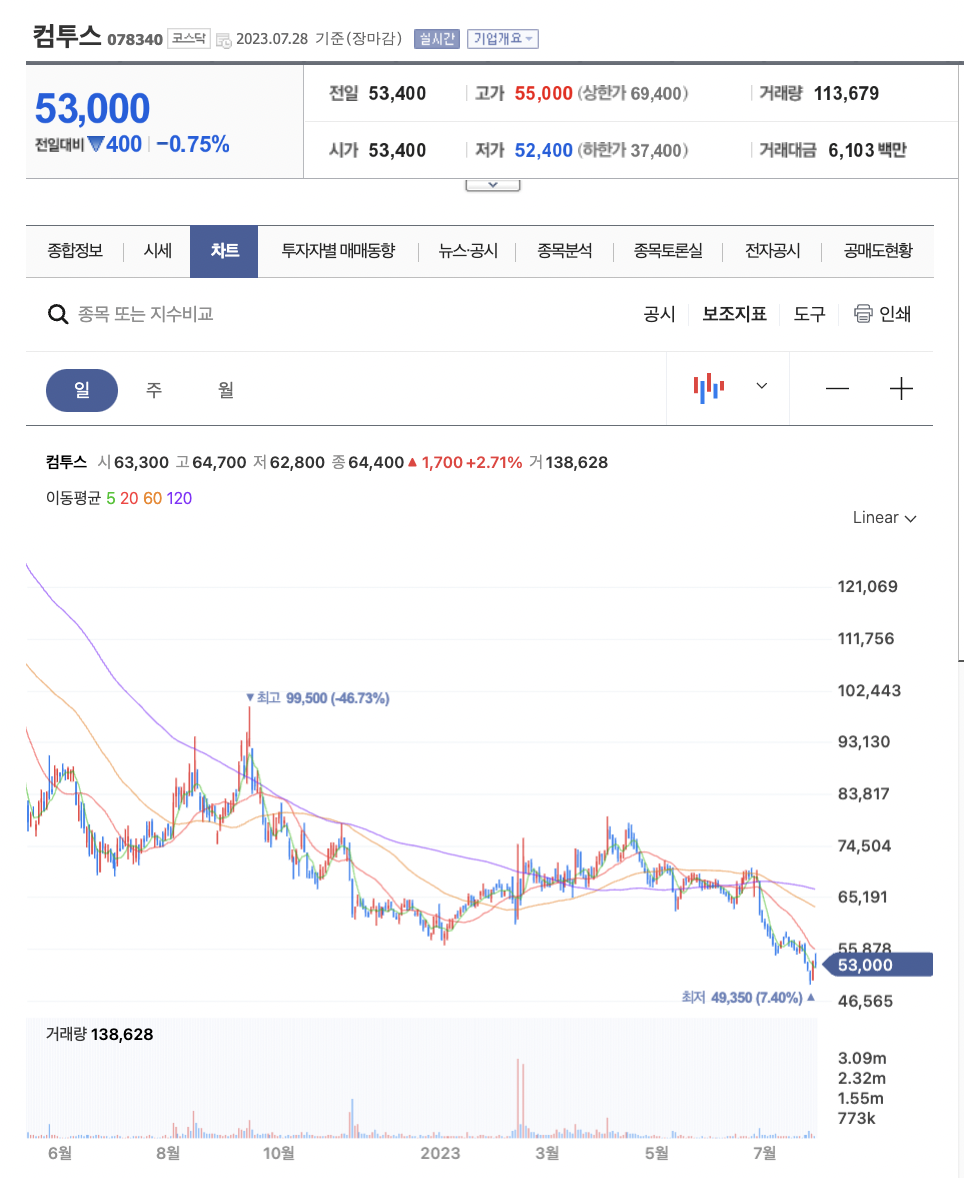Image resolution: width=964 pixels, height=1178 pixels.
Task: Select 일 daily period toggle
Action: tap(82, 390)
